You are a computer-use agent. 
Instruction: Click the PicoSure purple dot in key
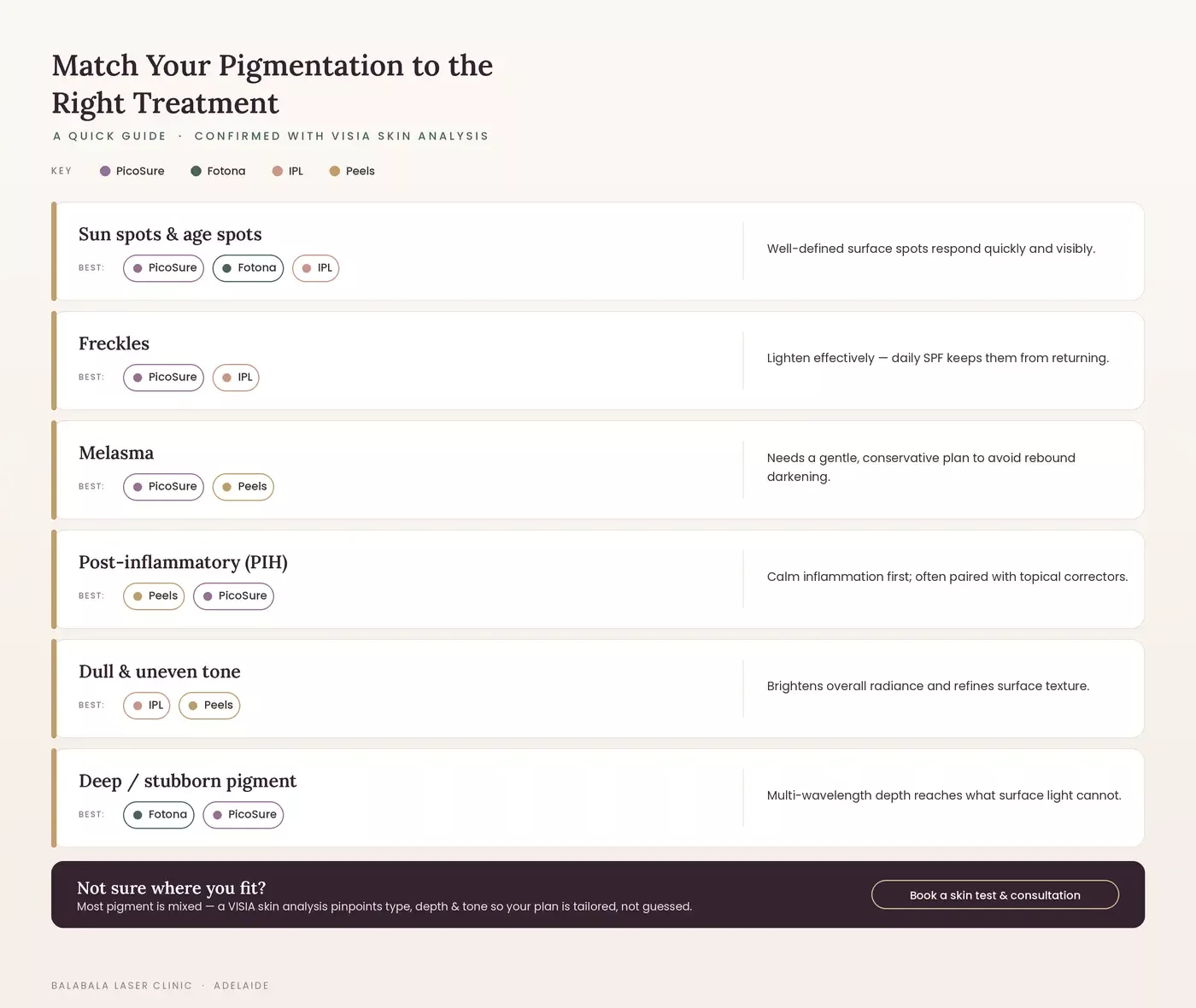[105, 171]
